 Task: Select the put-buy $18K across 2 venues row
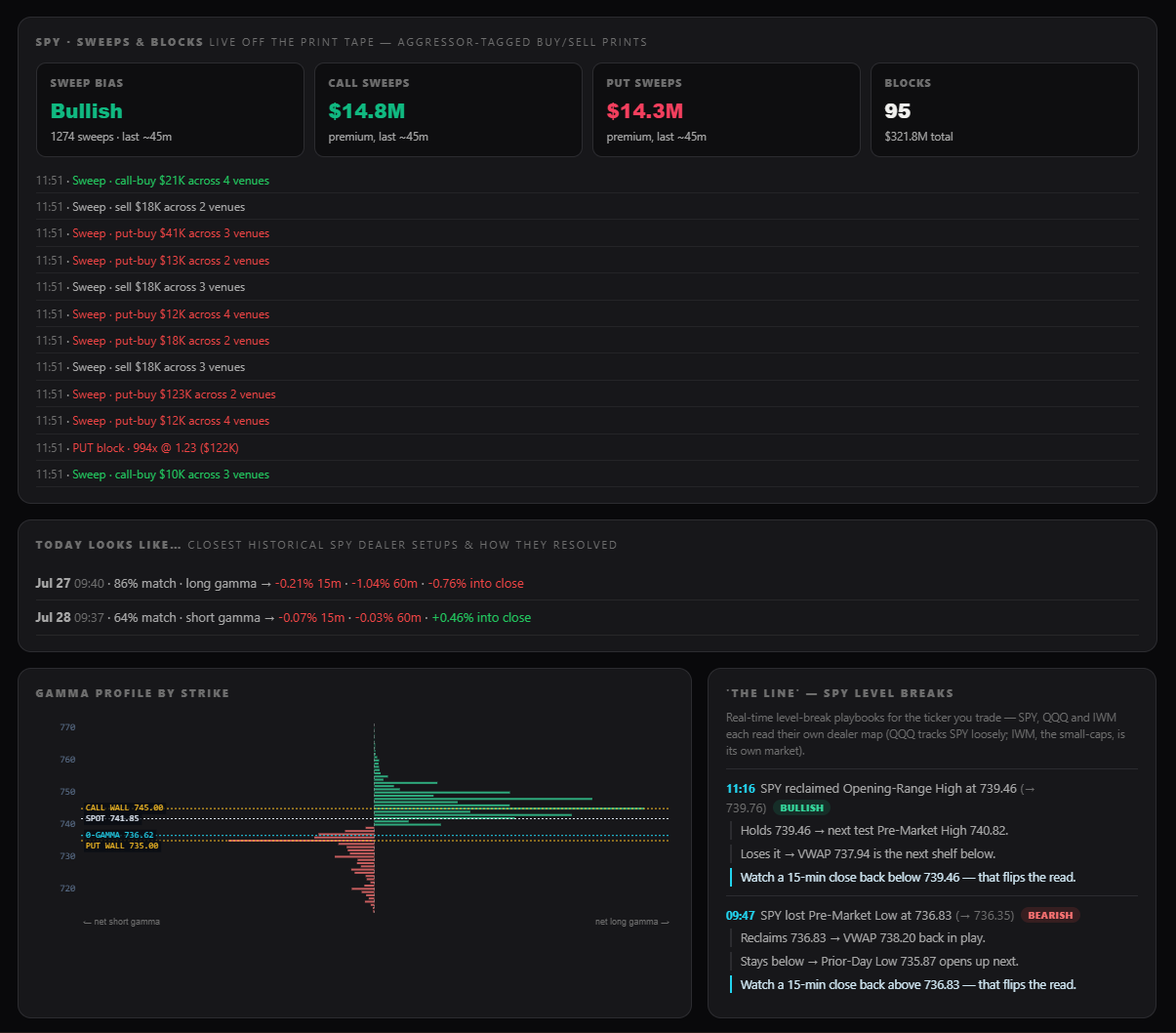(588, 341)
